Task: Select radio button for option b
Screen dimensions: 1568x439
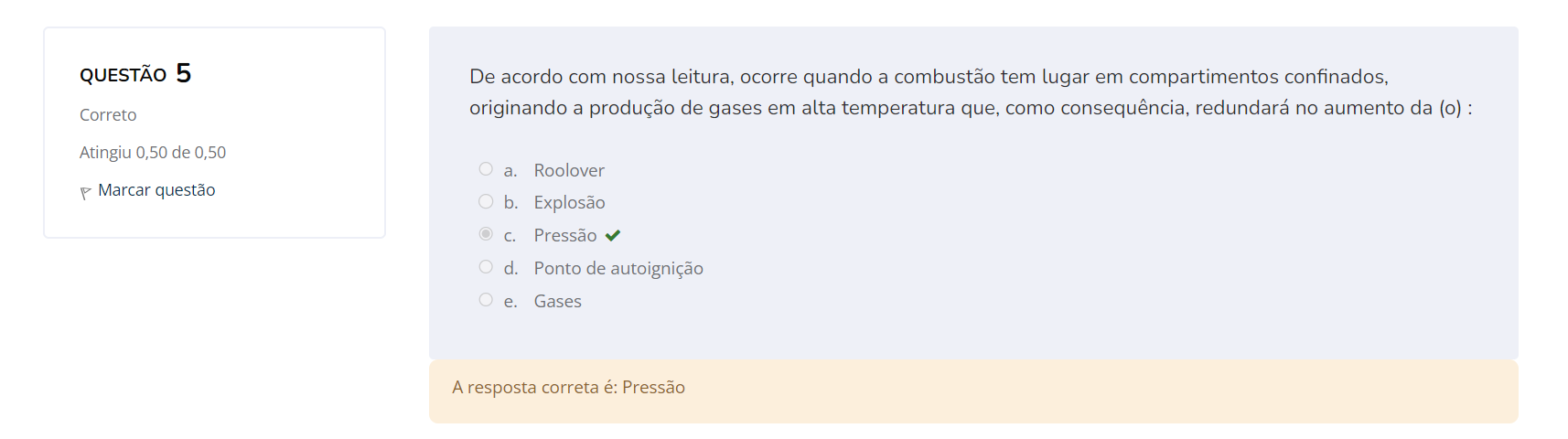Action: [486, 201]
